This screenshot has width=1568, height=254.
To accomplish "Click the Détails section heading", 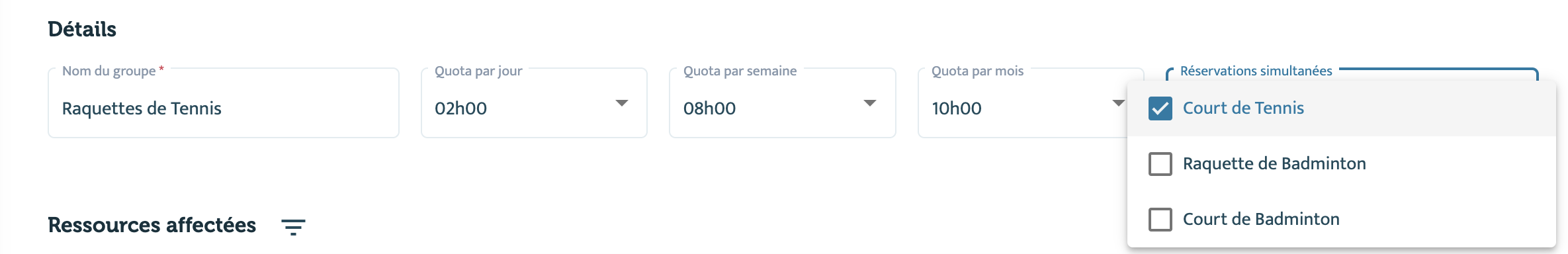I will tap(82, 29).
